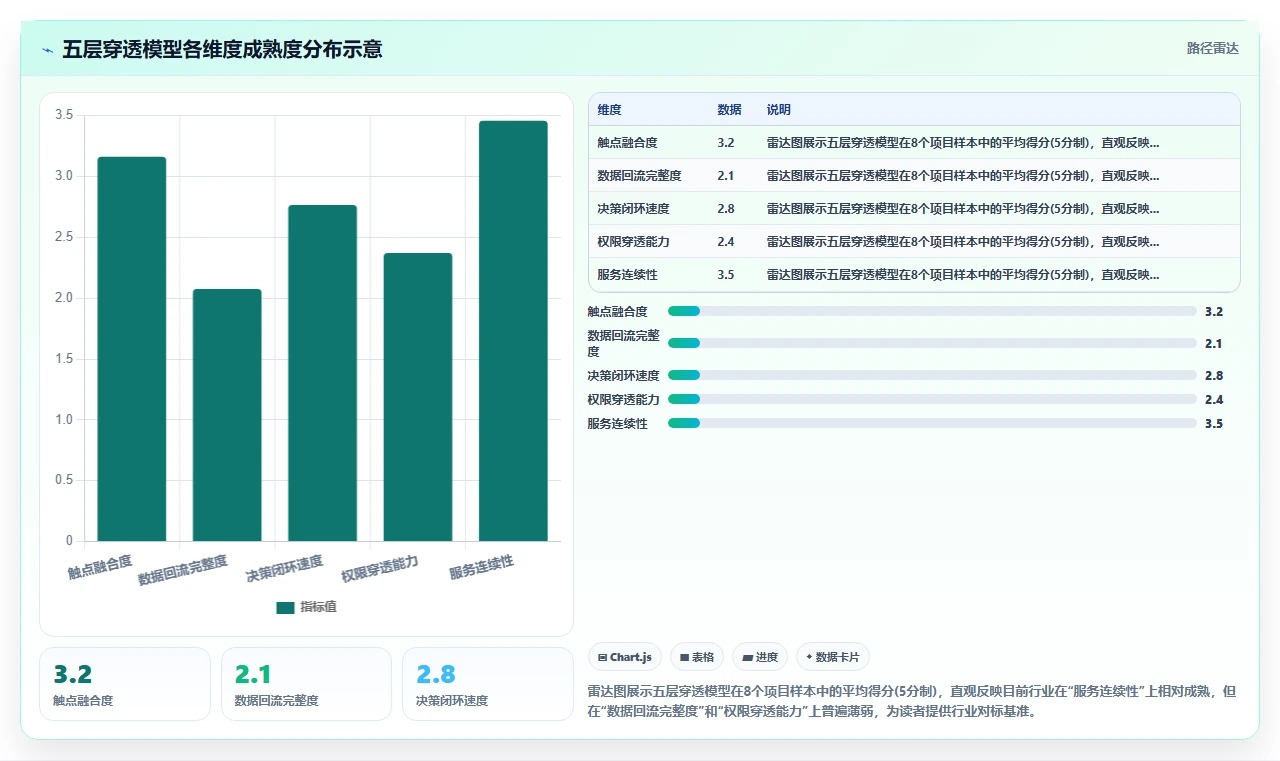
Task: Select the Chart.js chip
Action: [x=624, y=657]
